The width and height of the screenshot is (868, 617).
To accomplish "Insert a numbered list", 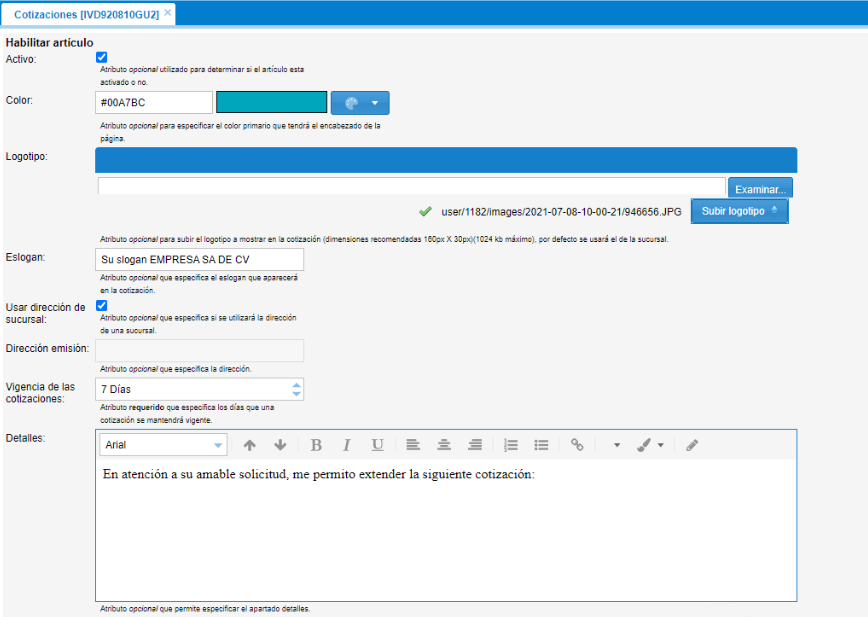I will (510, 445).
